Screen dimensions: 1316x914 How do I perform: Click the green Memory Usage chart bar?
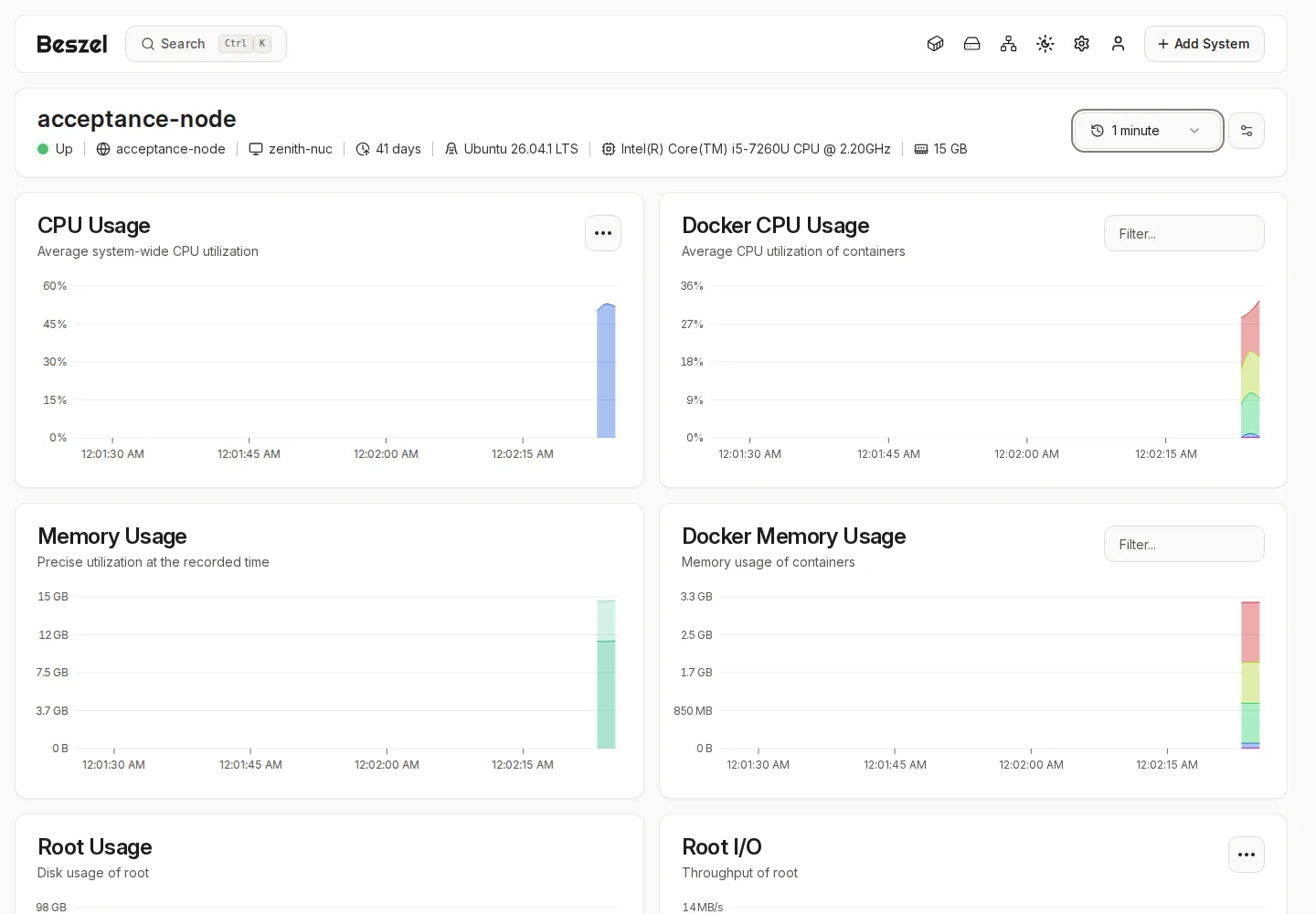point(606,695)
